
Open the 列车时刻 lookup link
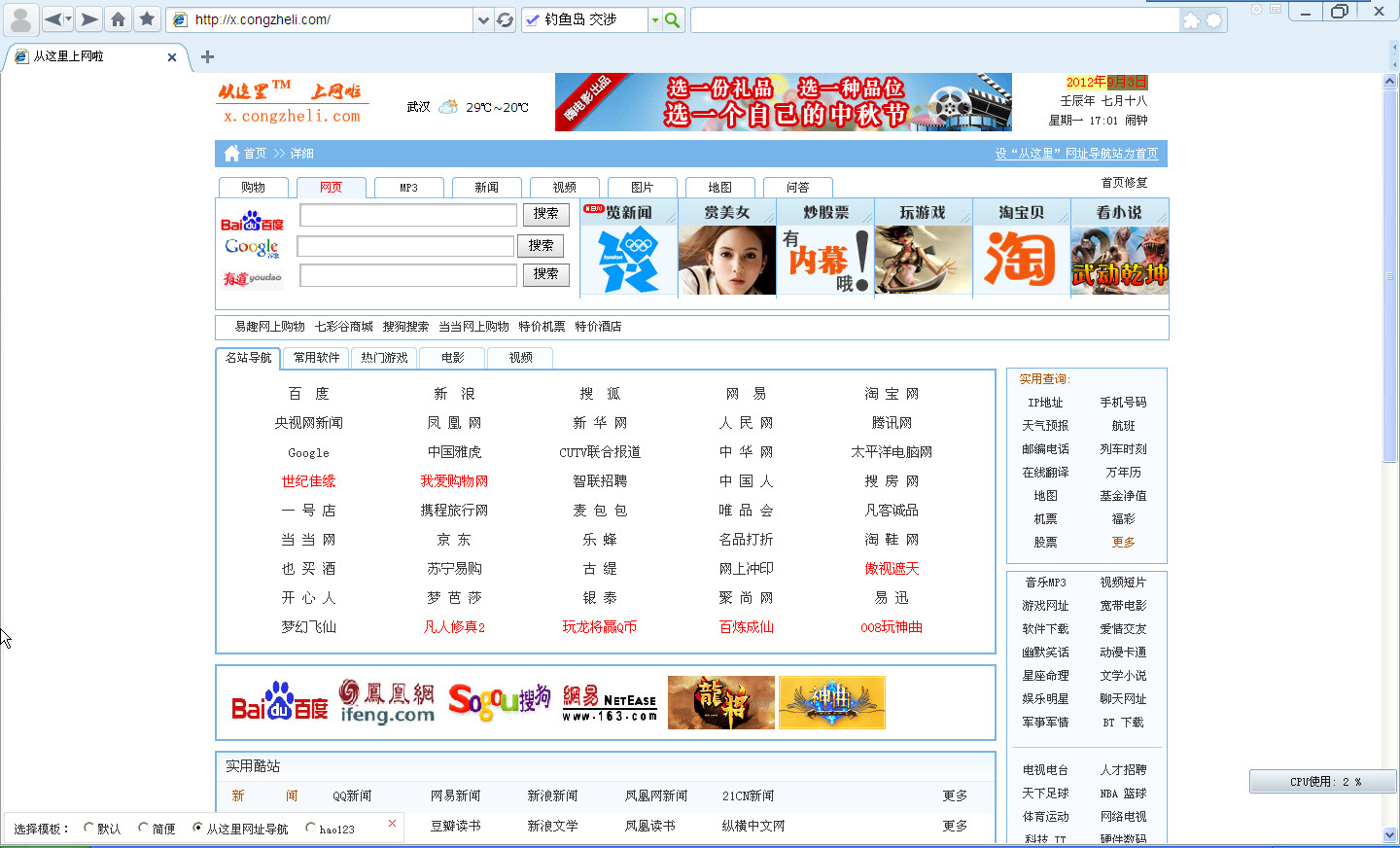click(x=1123, y=449)
